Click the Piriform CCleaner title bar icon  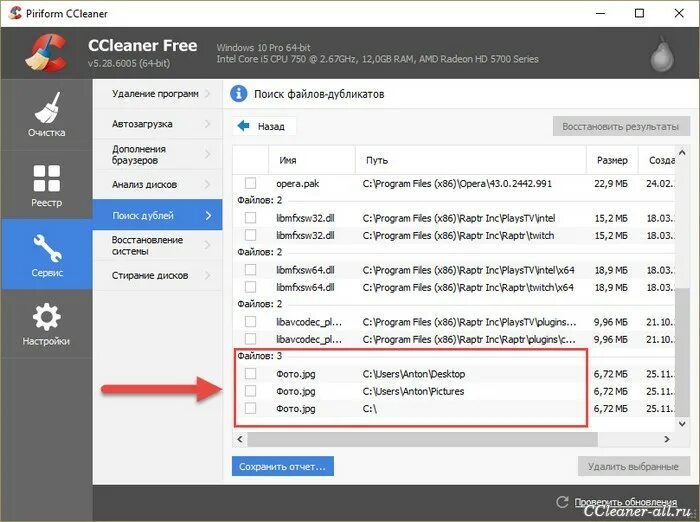pyautogui.click(x=15, y=13)
